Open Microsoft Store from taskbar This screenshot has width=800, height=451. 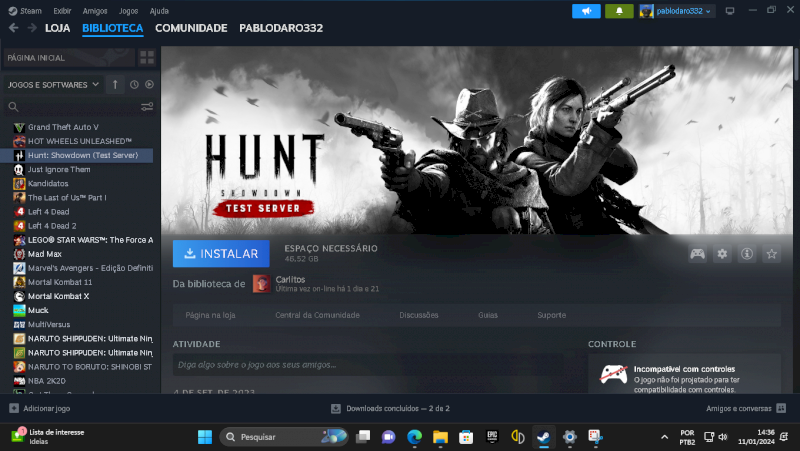[x=466, y=437]
